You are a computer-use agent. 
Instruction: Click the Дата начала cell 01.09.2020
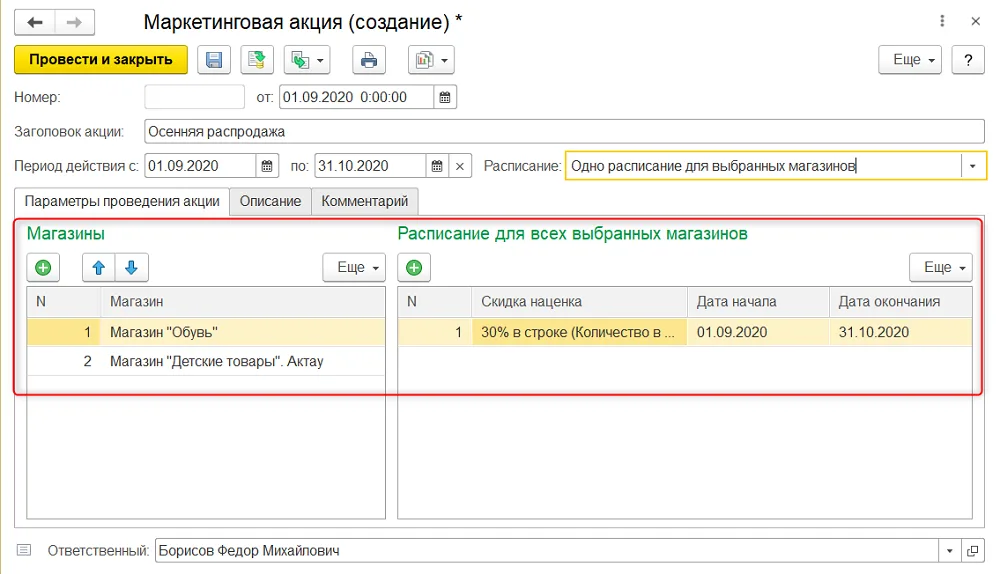[758, 332]
